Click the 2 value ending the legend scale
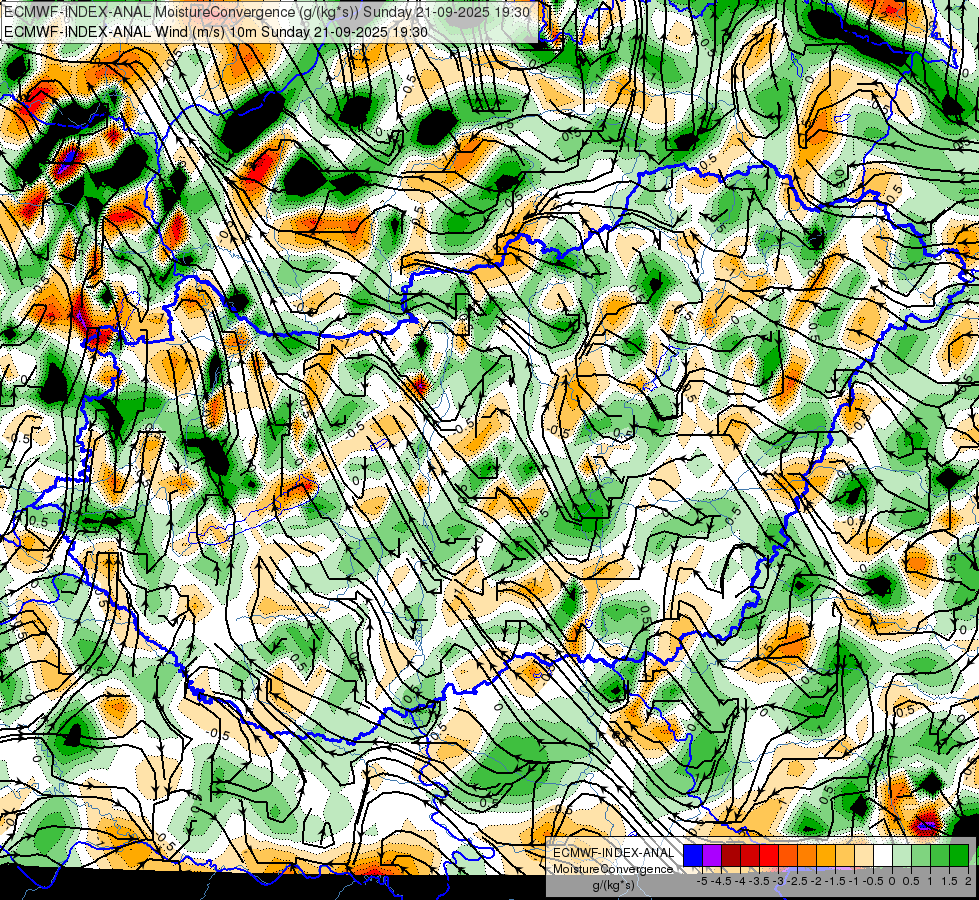 coord(968,881)
